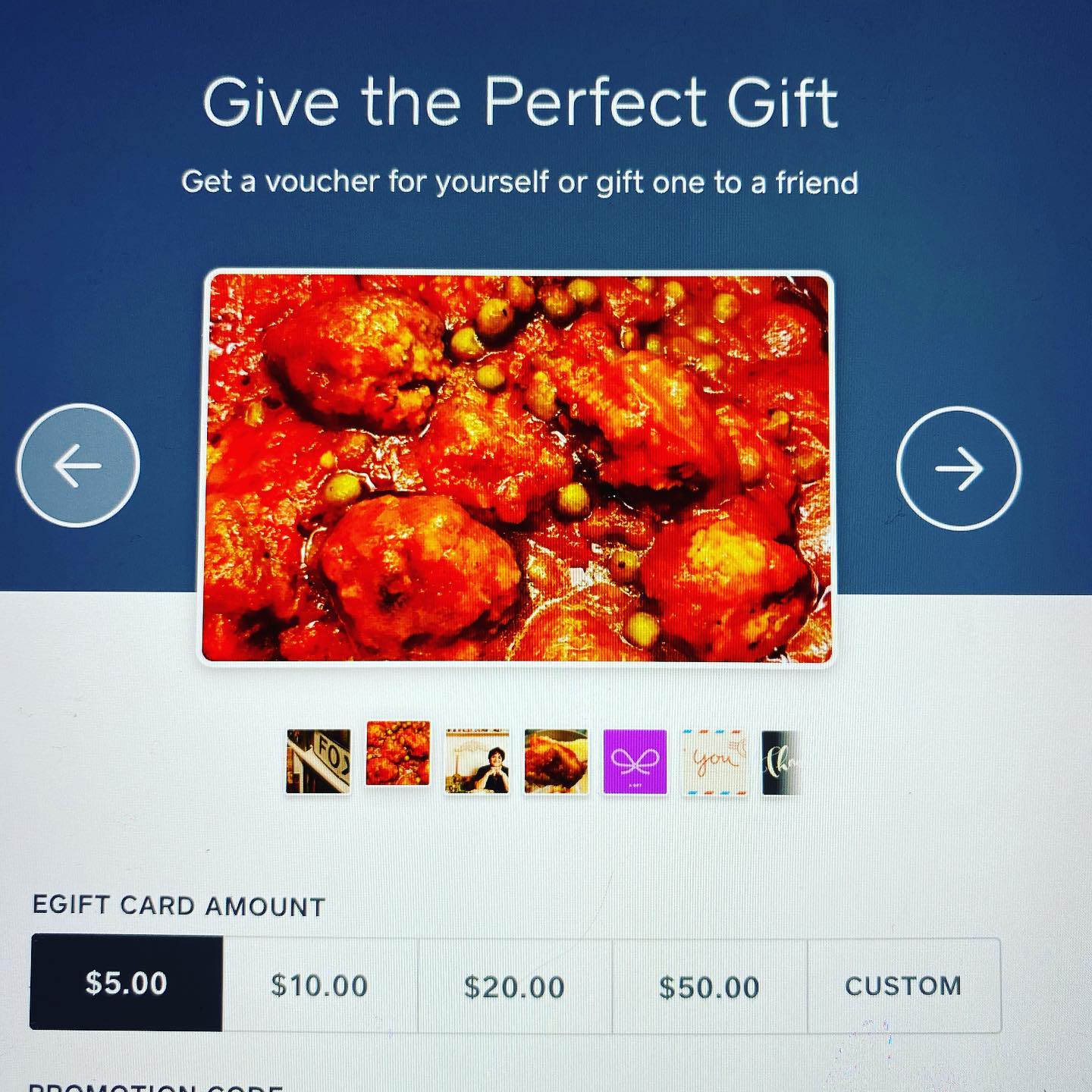1092x1092 pixels.
Task: Select the street sign thumbnail design
Action: pyautogui.click(x=318, y=761)
